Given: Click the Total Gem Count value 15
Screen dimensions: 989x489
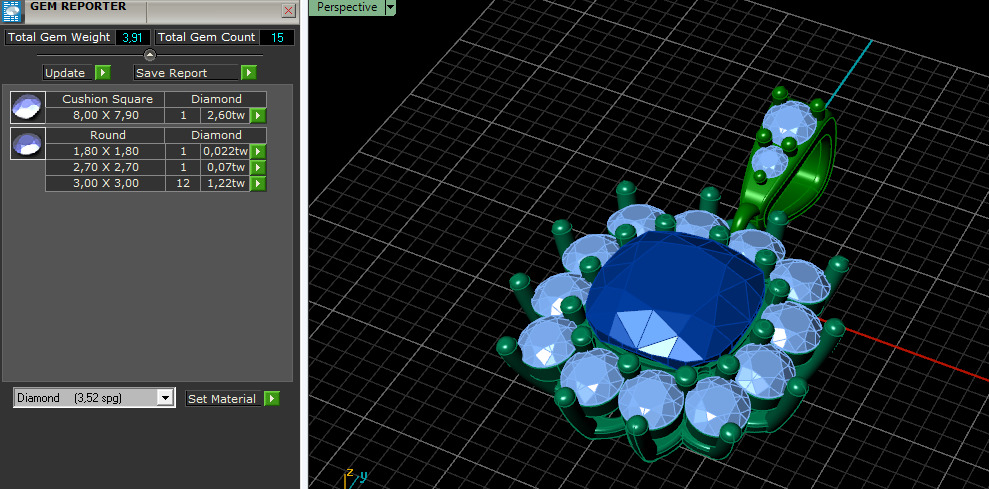Looking at the screenshot, I should pyautogui.click(x=277, y=37).
